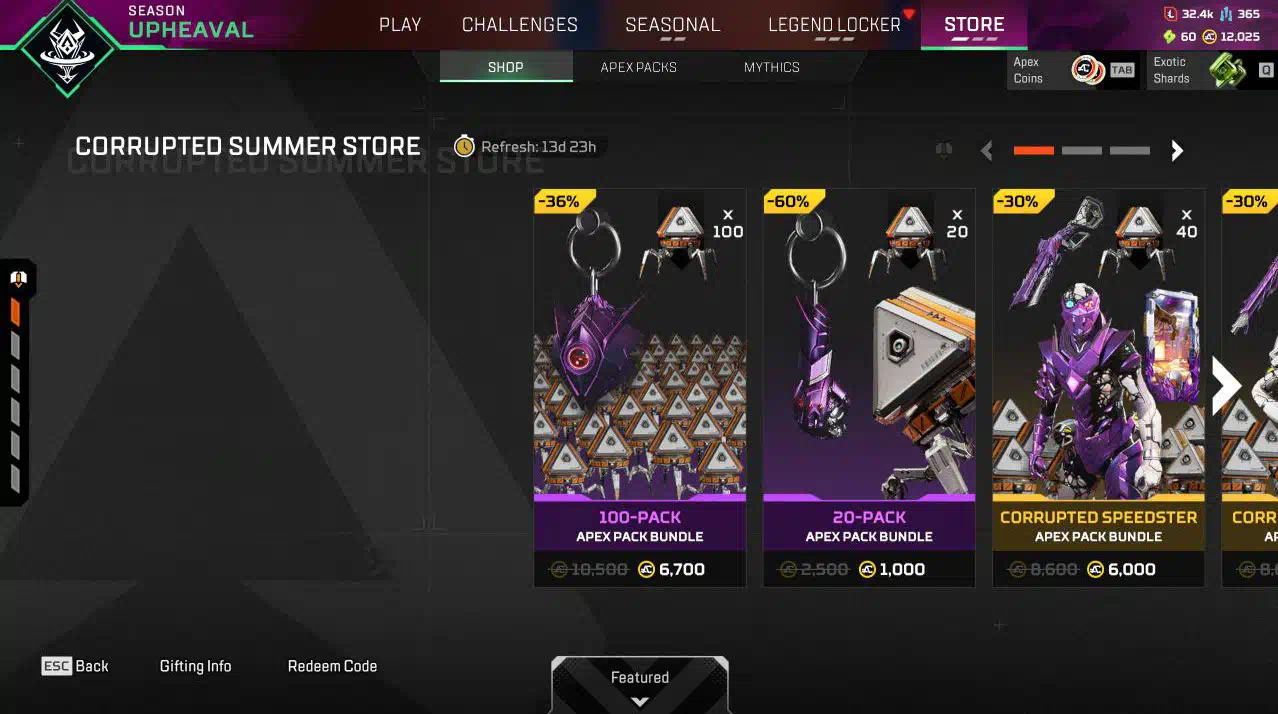
Task: Select the 100-Pack Apex Pack Bundle
Action: click(640, 388)
